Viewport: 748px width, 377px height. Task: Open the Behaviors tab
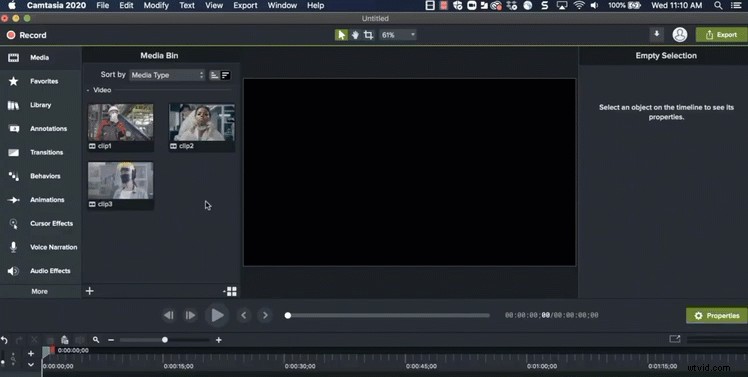pos(41,176)
